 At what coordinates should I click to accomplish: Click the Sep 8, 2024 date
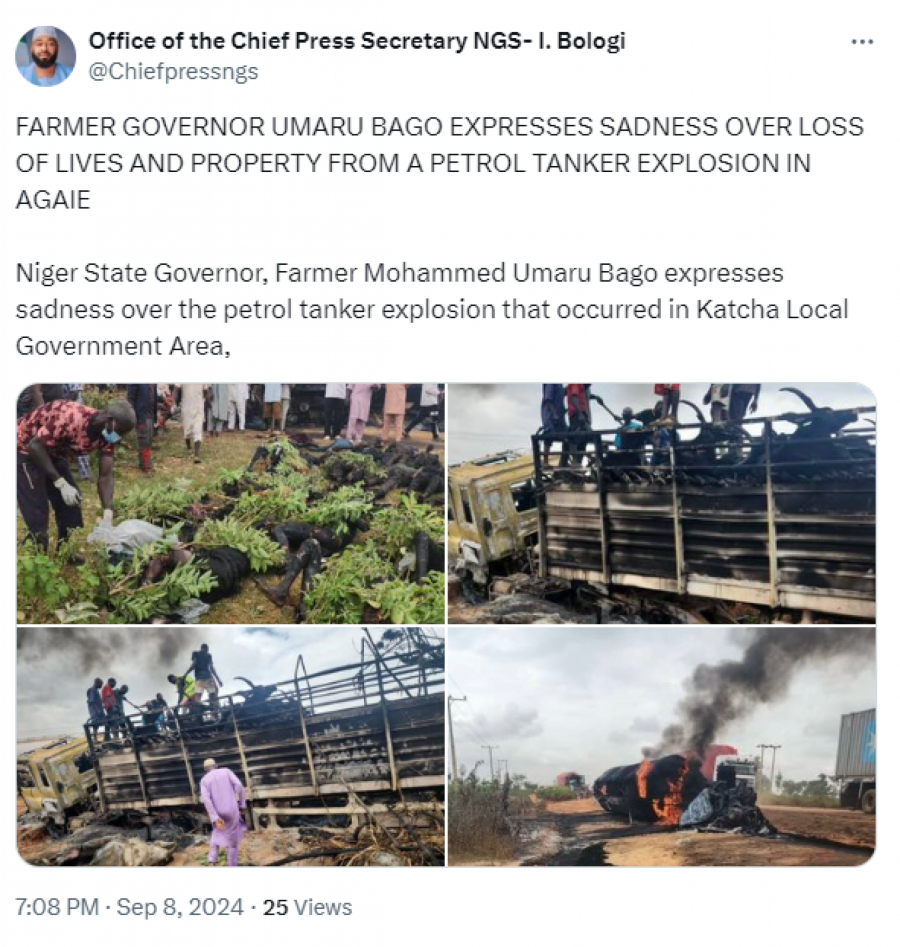pos(180,907)
